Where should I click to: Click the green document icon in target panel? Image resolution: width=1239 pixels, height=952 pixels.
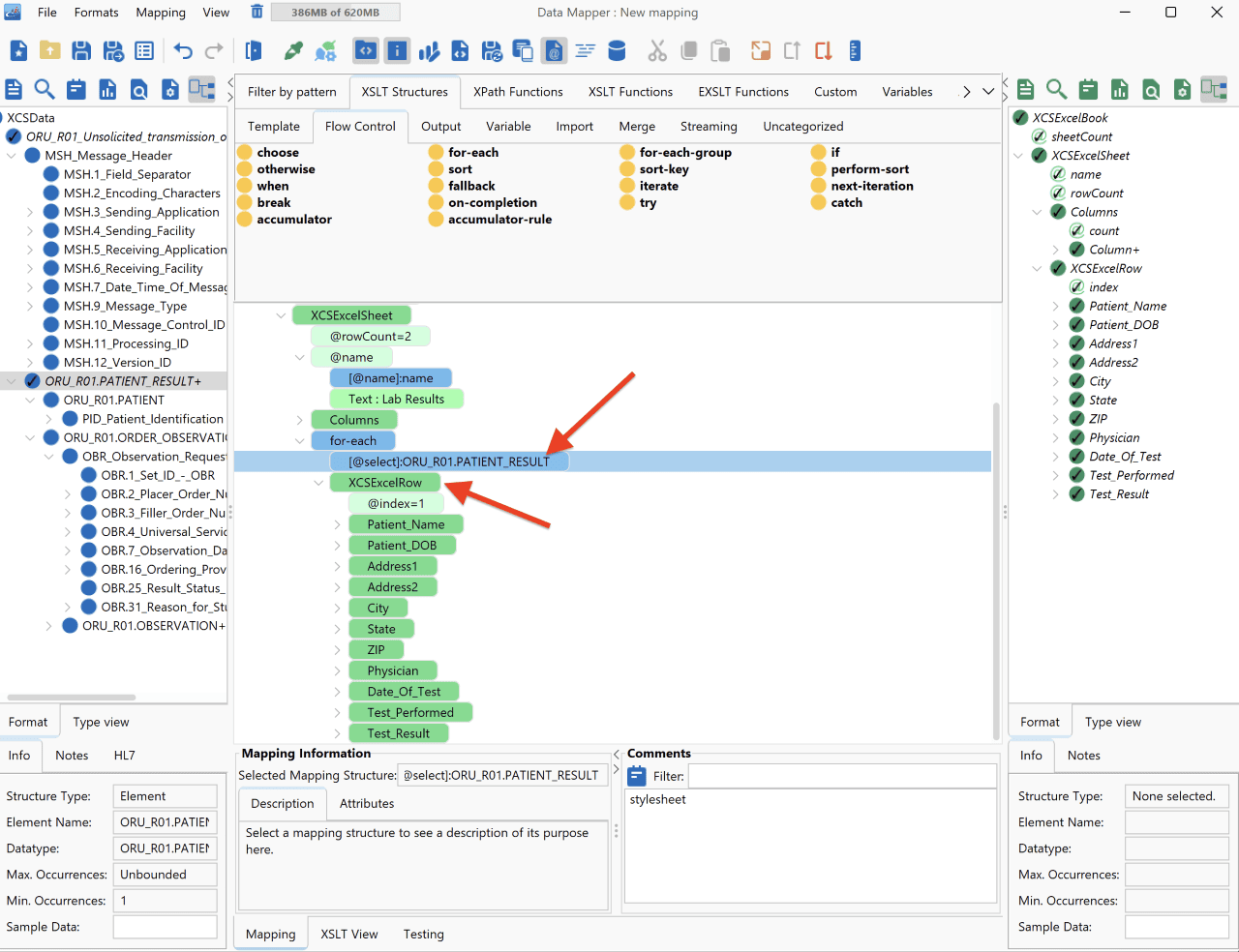click(1026, 90)
